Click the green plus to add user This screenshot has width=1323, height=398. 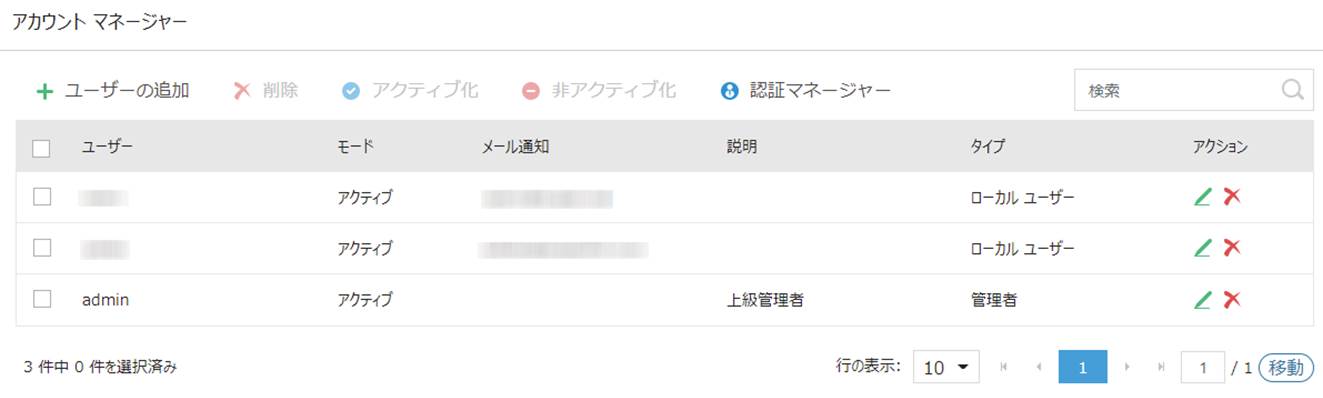coord(44,91)
